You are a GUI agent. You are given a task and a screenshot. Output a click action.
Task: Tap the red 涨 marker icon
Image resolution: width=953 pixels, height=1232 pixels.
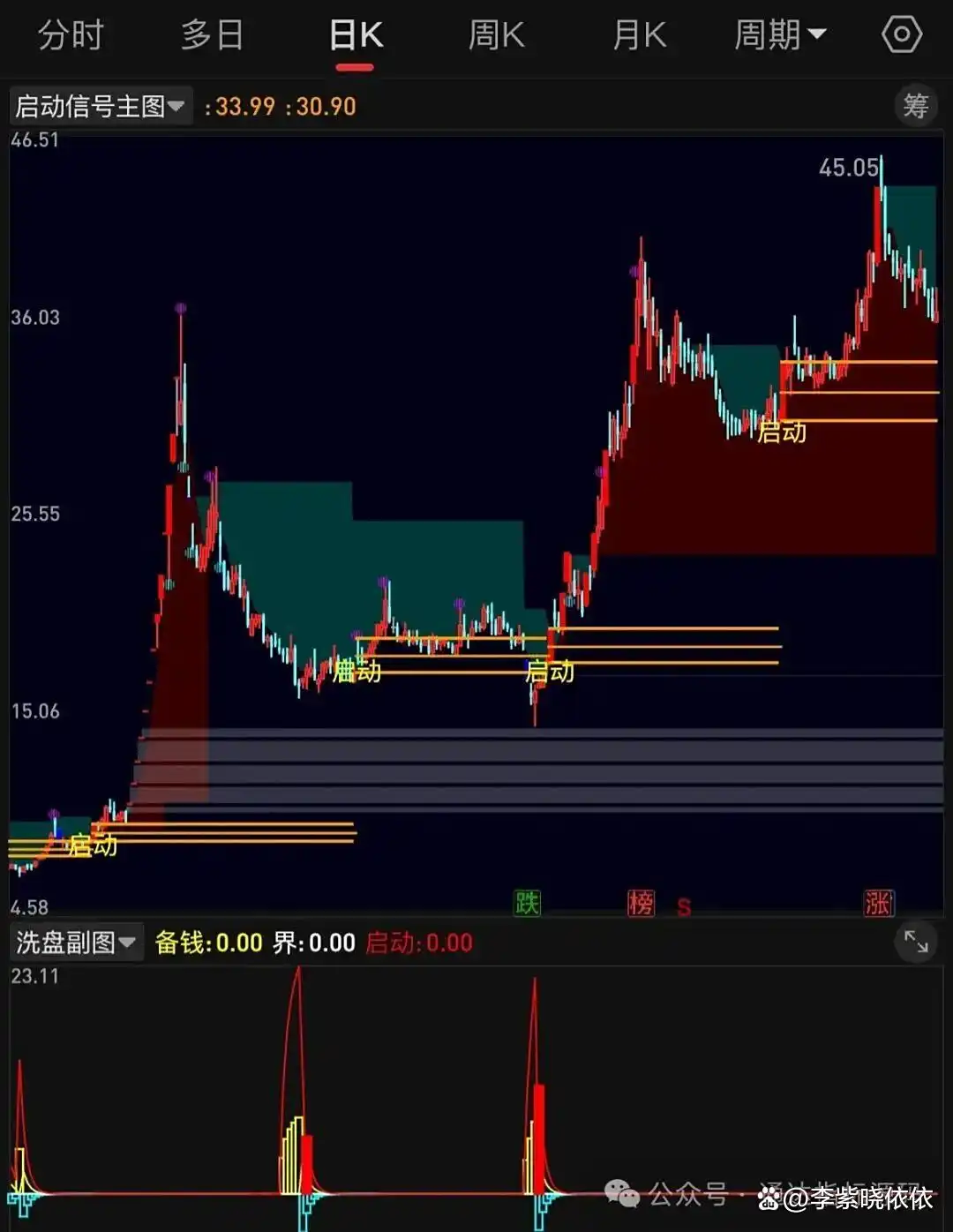pos(878,903)
